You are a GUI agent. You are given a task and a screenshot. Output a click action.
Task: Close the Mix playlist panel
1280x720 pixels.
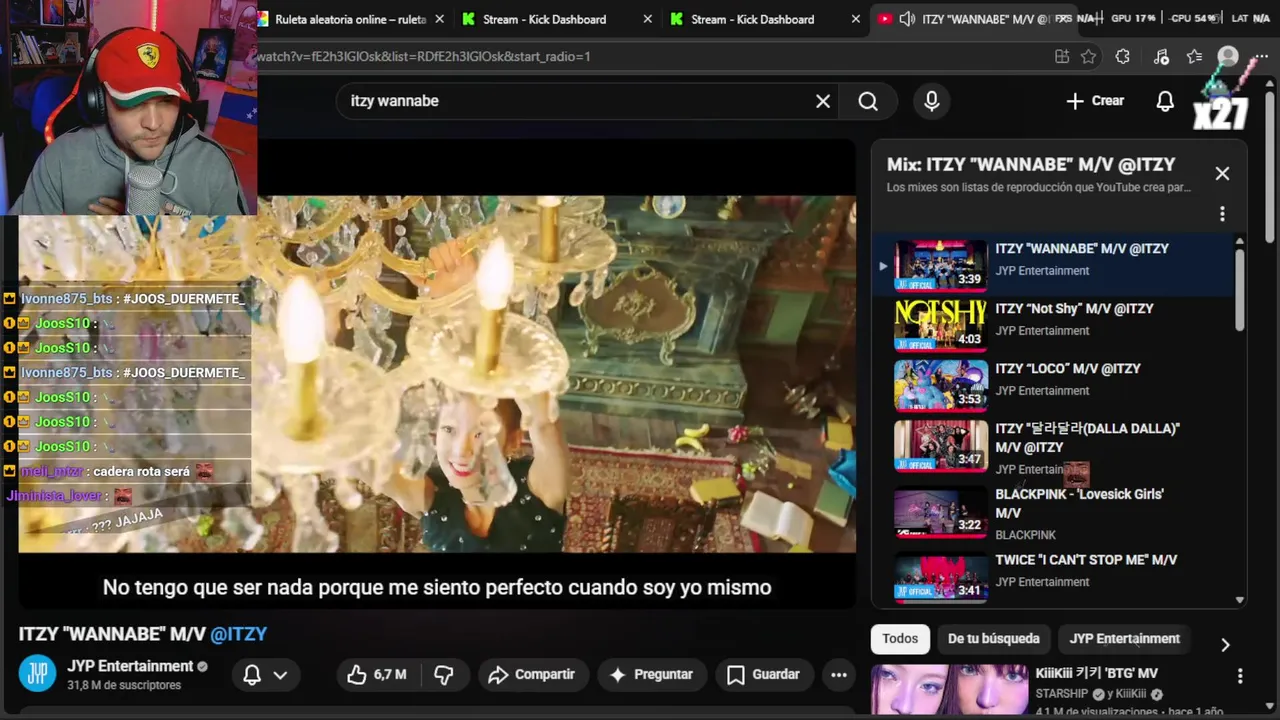coord(1222,174)
